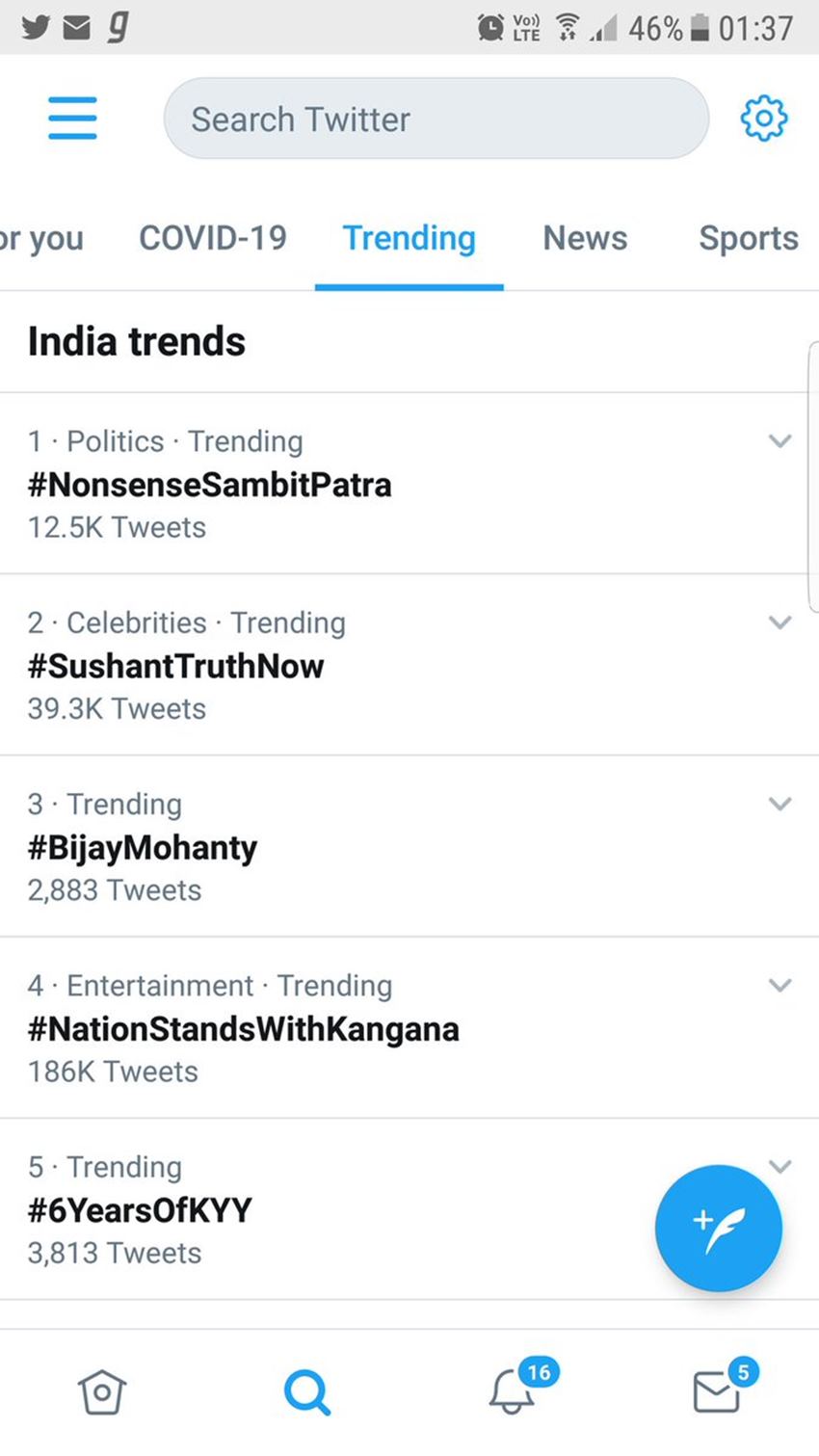Image resolution: width=819 pixels, height=1456 pixels.
Task: Open the #6YearsOfKYY trending hashtag
Action: (140, 1209)
